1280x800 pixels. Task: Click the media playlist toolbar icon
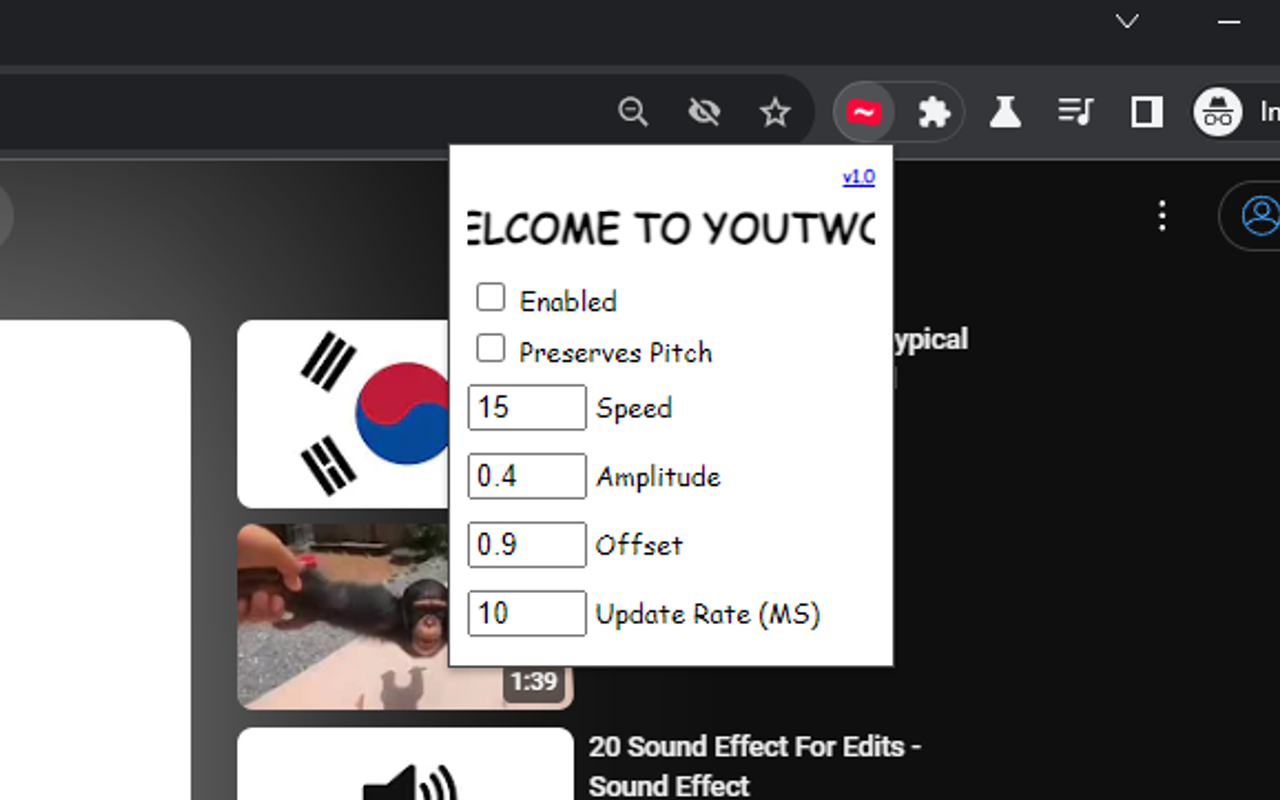1076,111
